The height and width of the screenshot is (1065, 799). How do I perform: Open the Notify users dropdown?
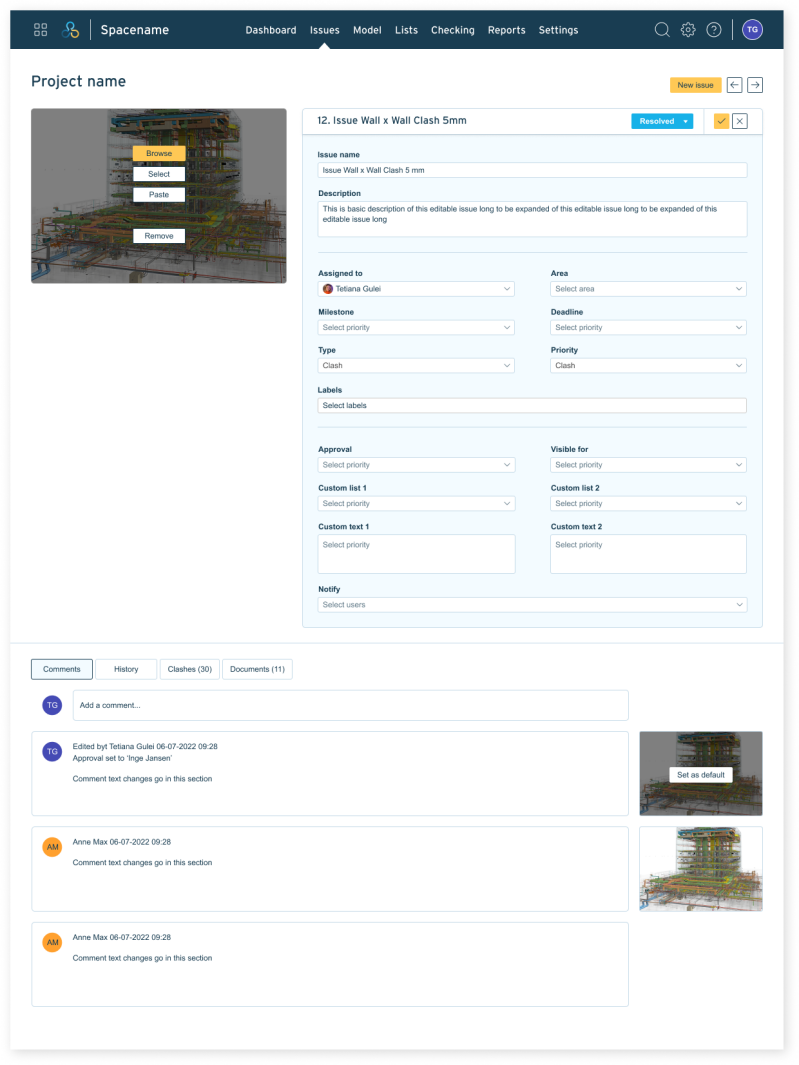coord(532,604)
